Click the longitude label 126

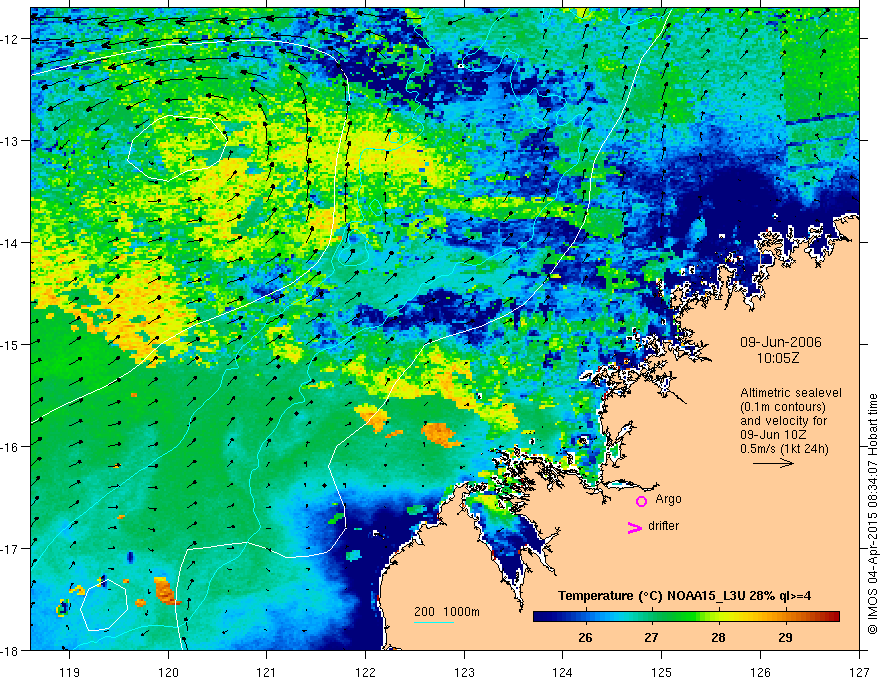(x=760, y=672)
